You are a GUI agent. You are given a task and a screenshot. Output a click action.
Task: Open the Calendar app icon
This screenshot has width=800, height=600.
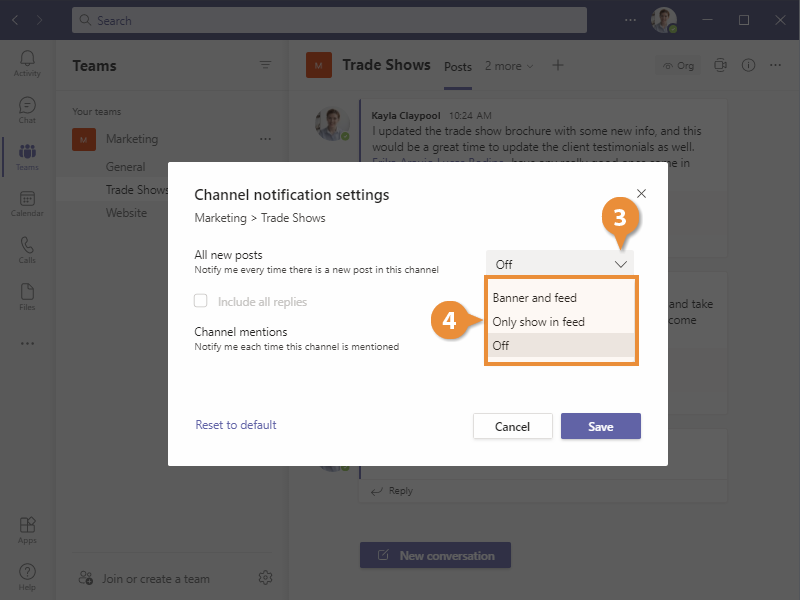[x=27, y=204]
